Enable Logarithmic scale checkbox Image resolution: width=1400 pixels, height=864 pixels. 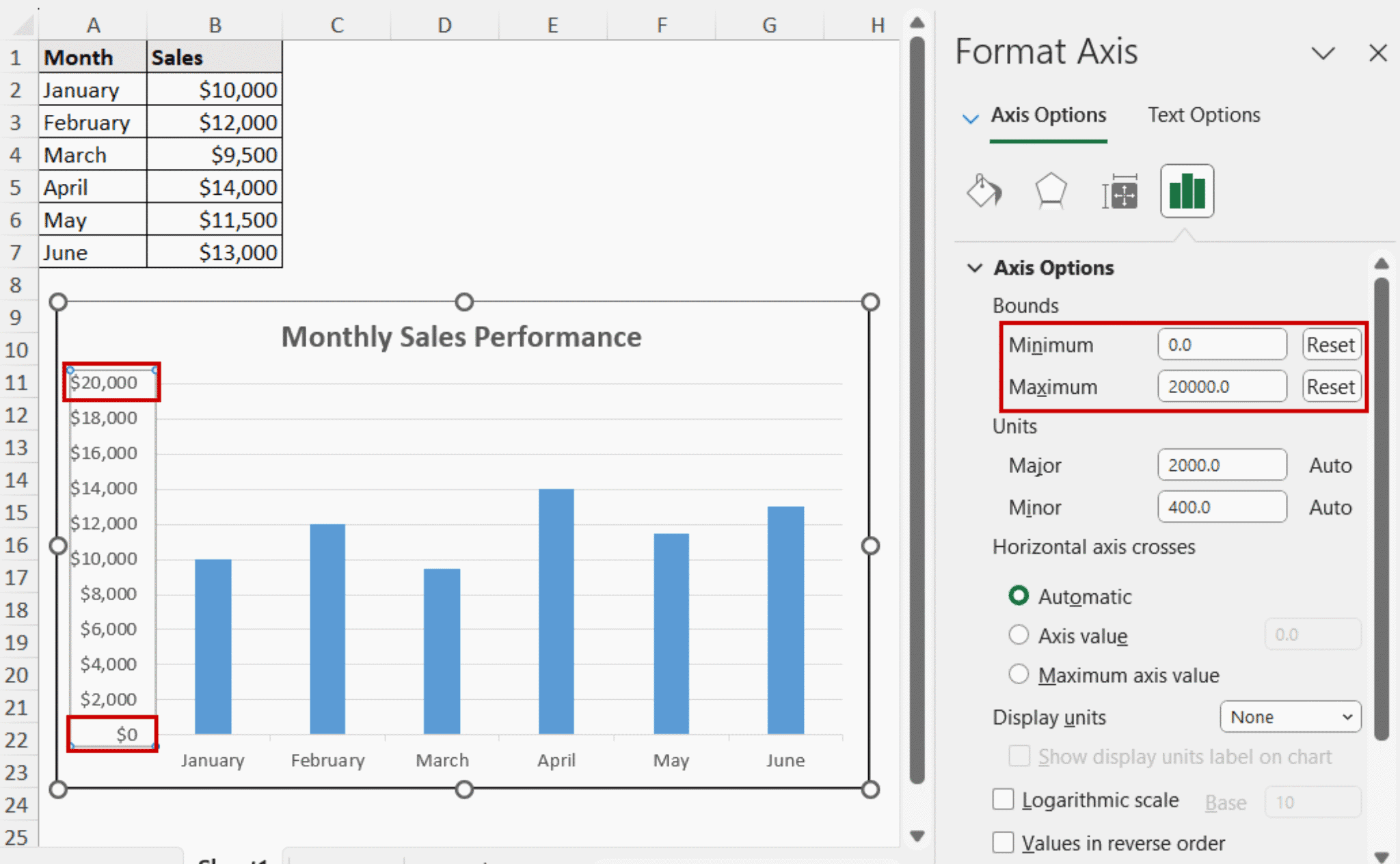pos(1003,799)
